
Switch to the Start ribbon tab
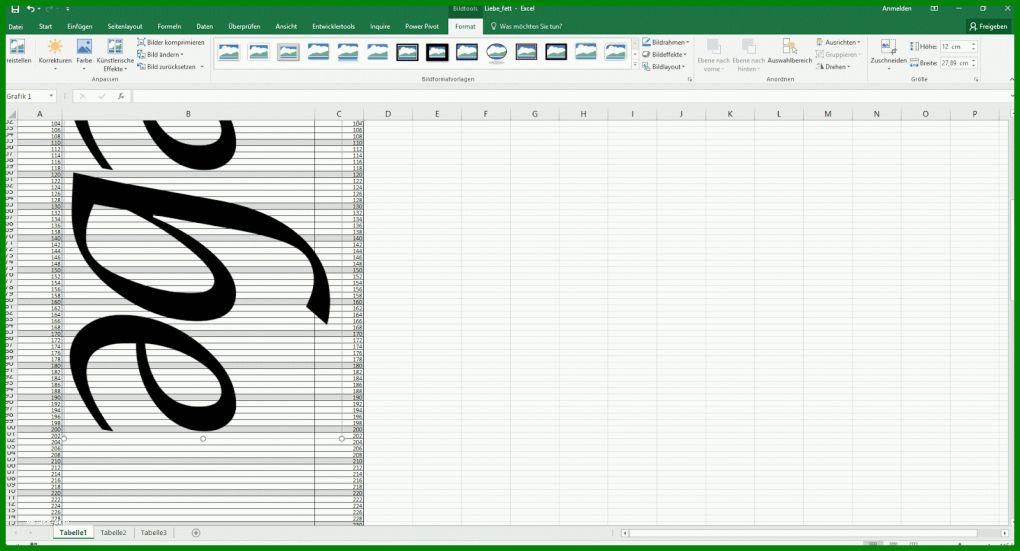coord(46,27)
